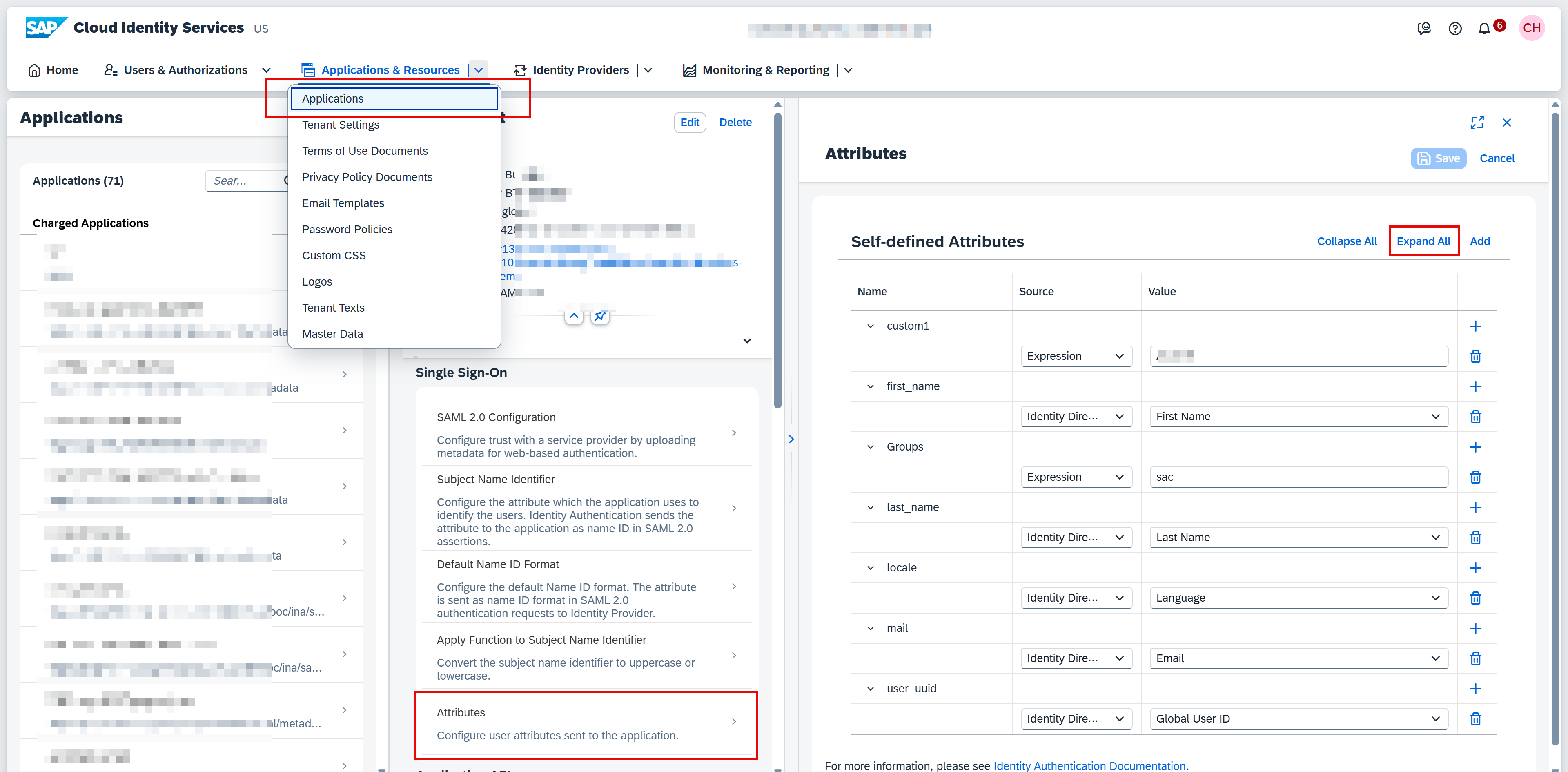Add value to mail attribute plus icon
This screenshot has height=772, width=1568.
pos(1475,628)
